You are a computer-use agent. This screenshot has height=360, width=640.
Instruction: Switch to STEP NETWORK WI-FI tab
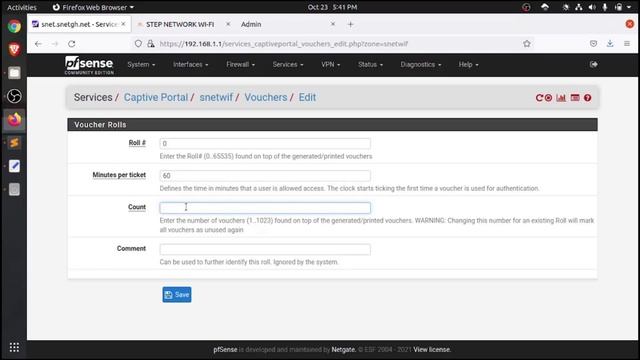180,24
